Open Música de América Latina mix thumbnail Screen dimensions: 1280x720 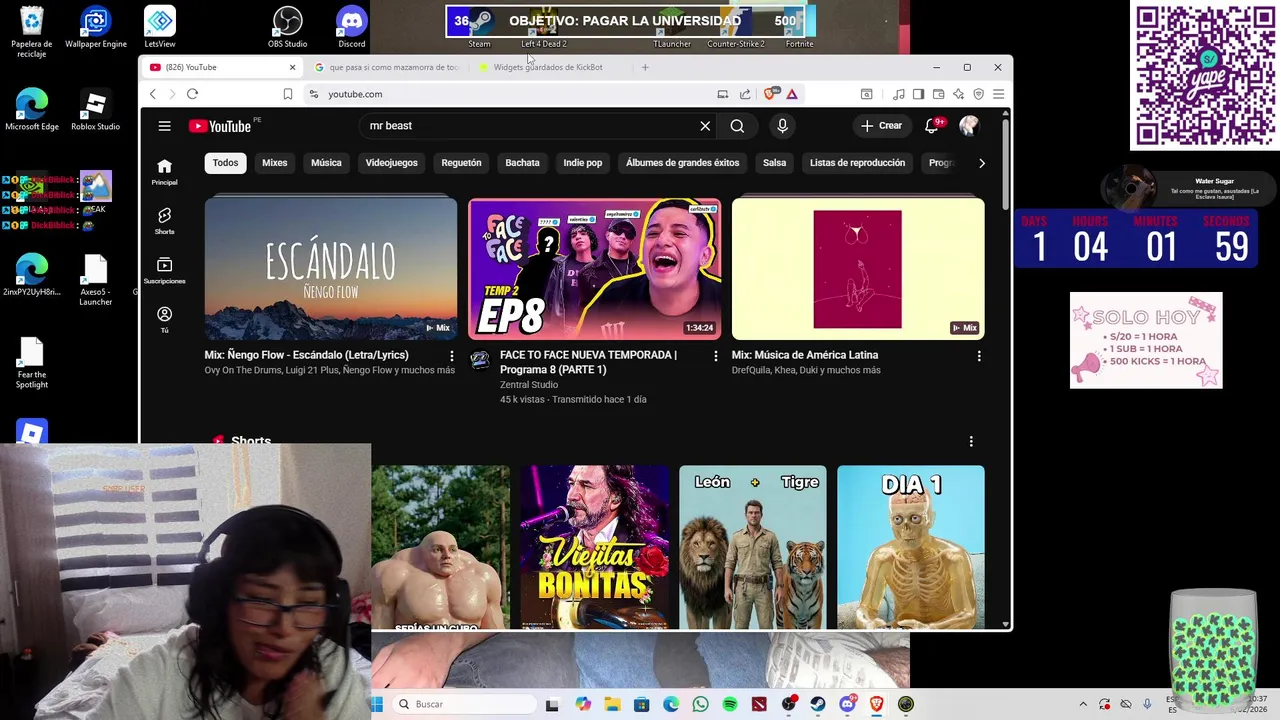[858, 269]
